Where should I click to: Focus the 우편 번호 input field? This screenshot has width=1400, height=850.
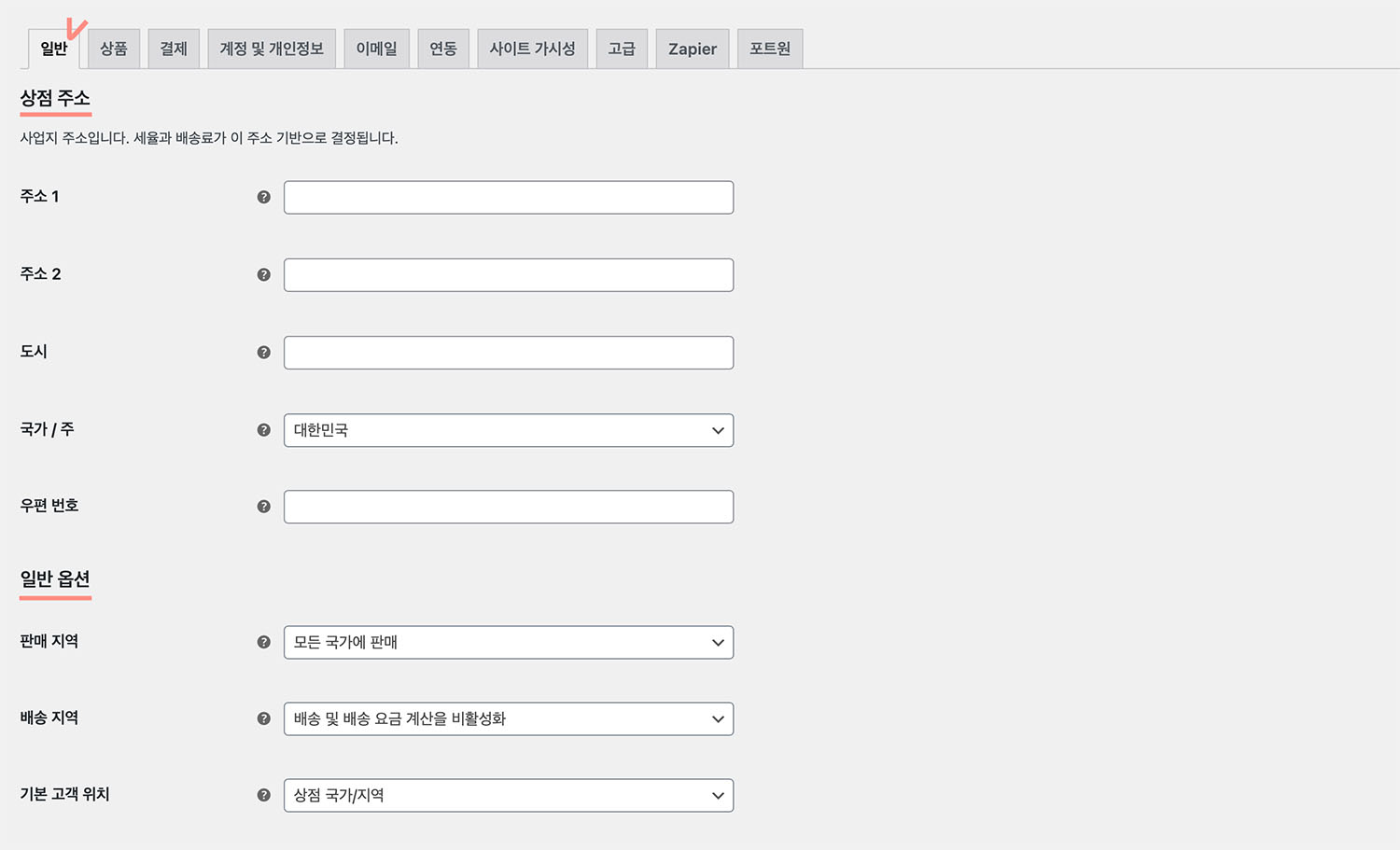[x=509, y=506]
